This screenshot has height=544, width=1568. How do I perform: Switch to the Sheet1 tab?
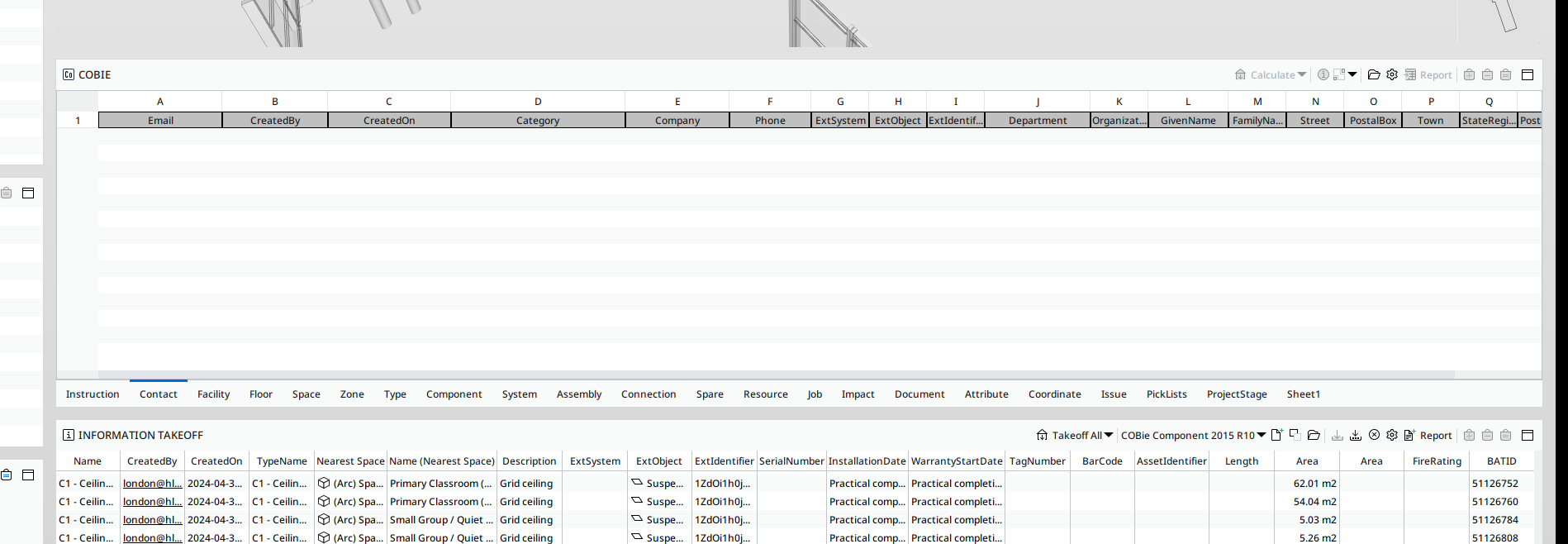[1304, 394]
